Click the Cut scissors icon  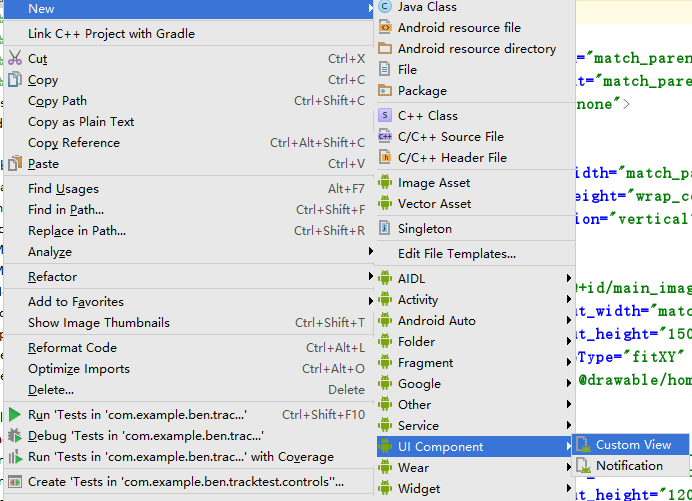14,59
